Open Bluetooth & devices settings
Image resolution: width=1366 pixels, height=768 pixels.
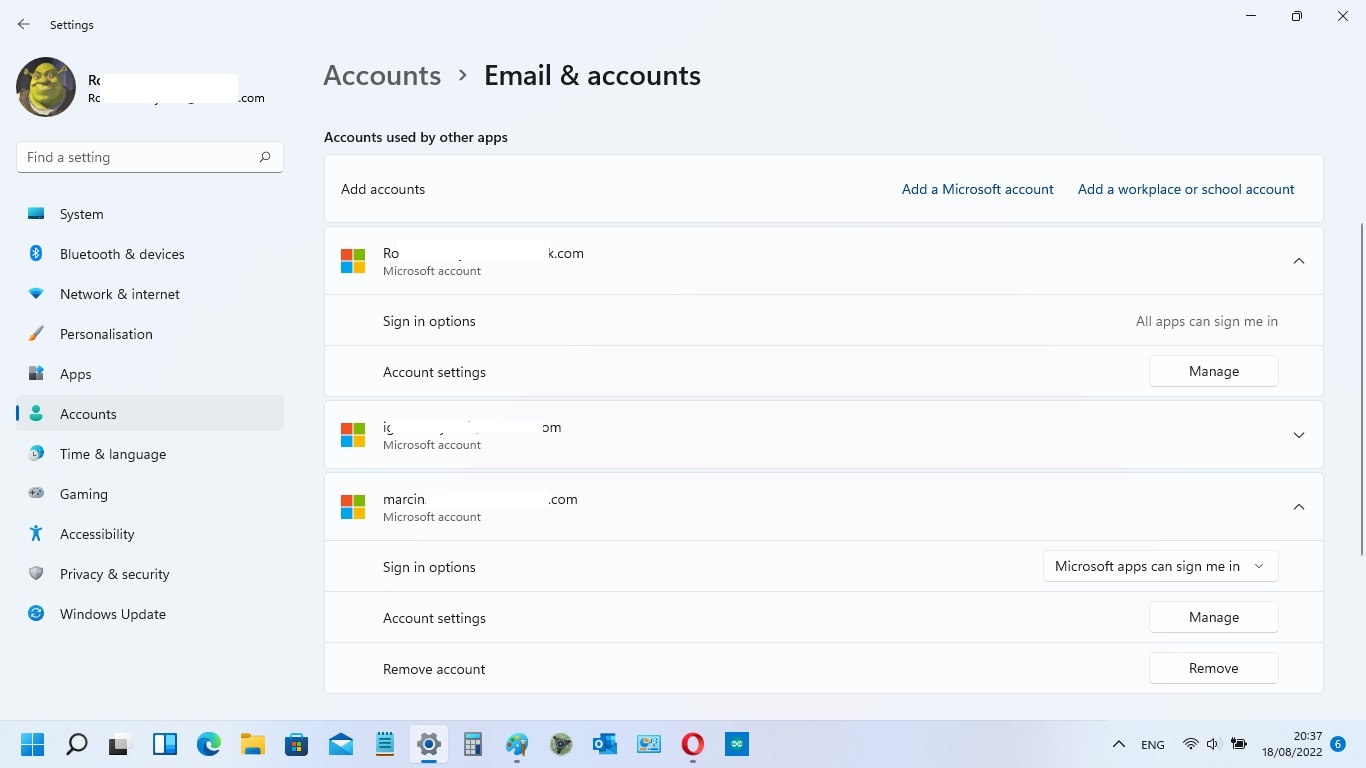click(150, 254)
